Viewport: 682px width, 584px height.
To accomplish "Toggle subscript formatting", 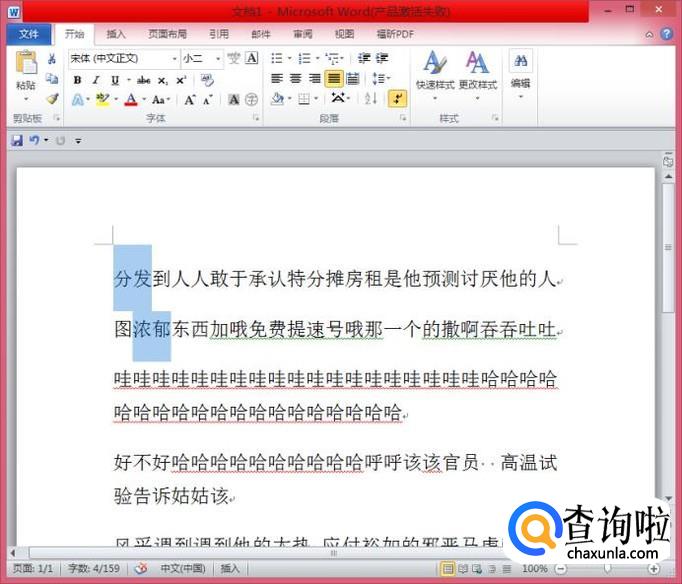I will tap(162, 80).
